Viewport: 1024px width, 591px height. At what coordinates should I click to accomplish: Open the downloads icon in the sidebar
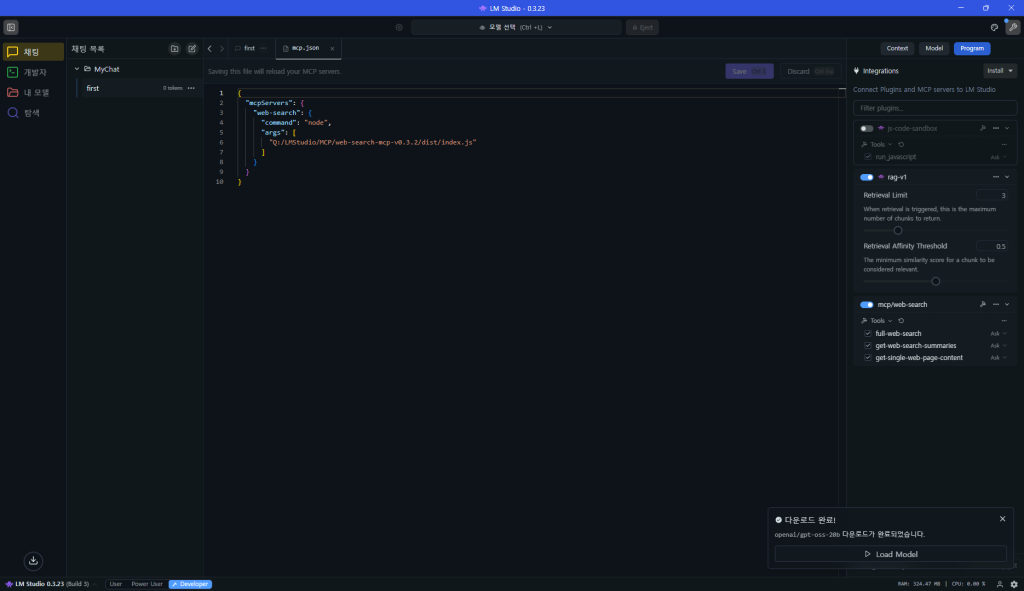click(x=33, y=561)
